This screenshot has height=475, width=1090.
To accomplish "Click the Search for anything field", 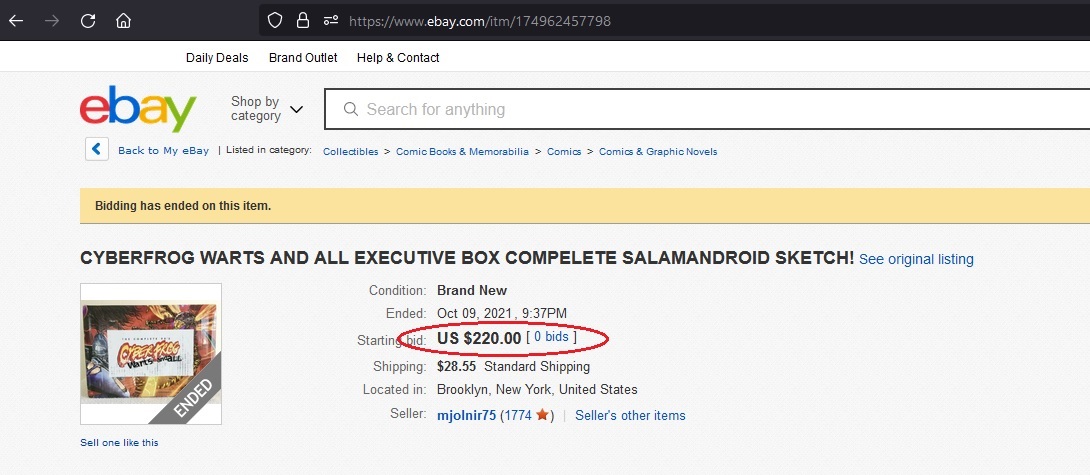I will (707, 109).
